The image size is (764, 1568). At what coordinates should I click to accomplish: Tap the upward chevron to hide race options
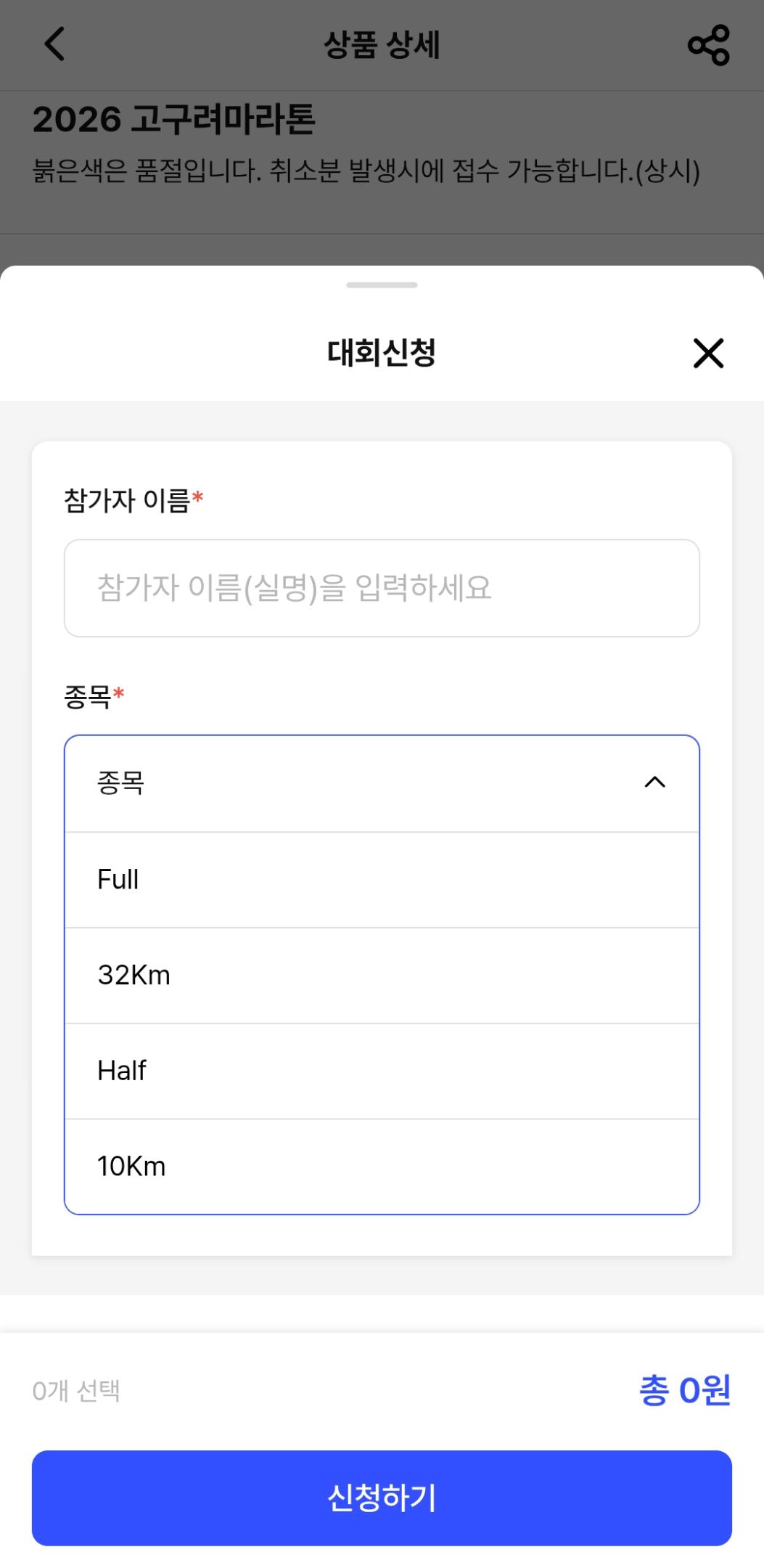click(654, 783)
